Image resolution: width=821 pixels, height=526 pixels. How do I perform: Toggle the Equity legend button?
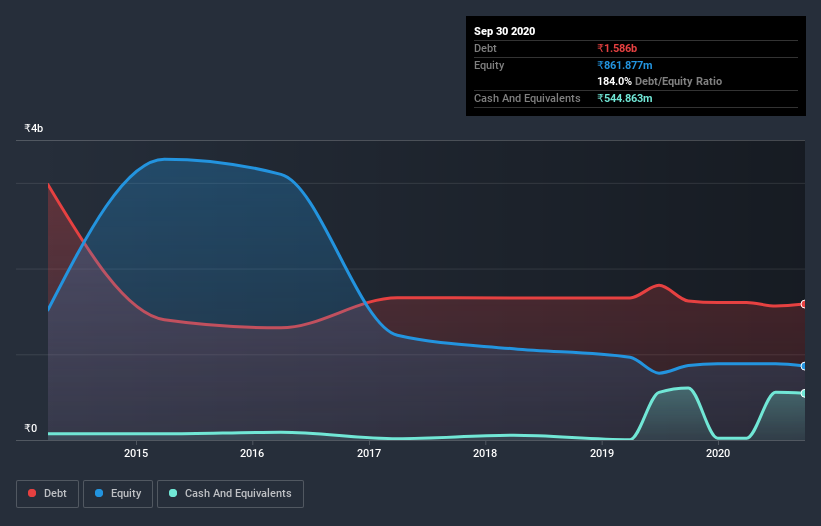[118, 494]
